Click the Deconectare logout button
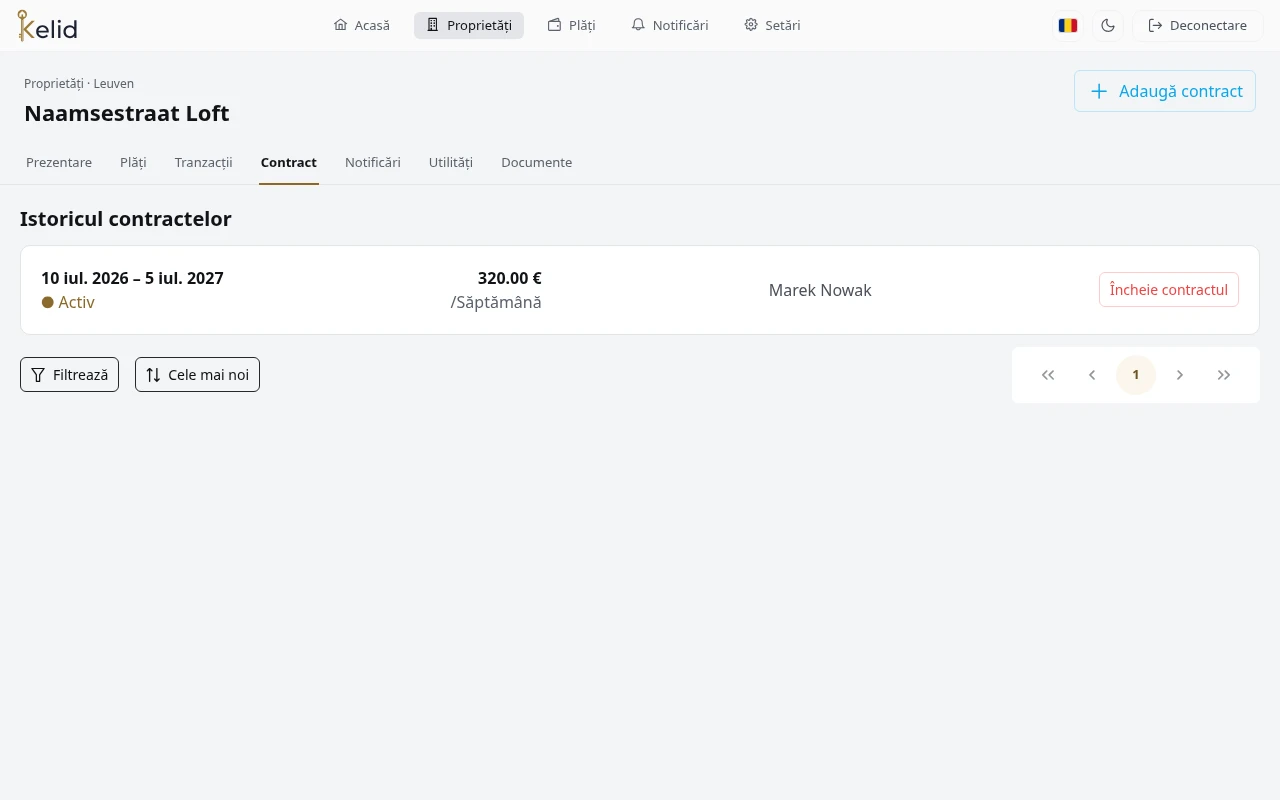Viewport: 1280px width, 800px height. (1198, 25)
